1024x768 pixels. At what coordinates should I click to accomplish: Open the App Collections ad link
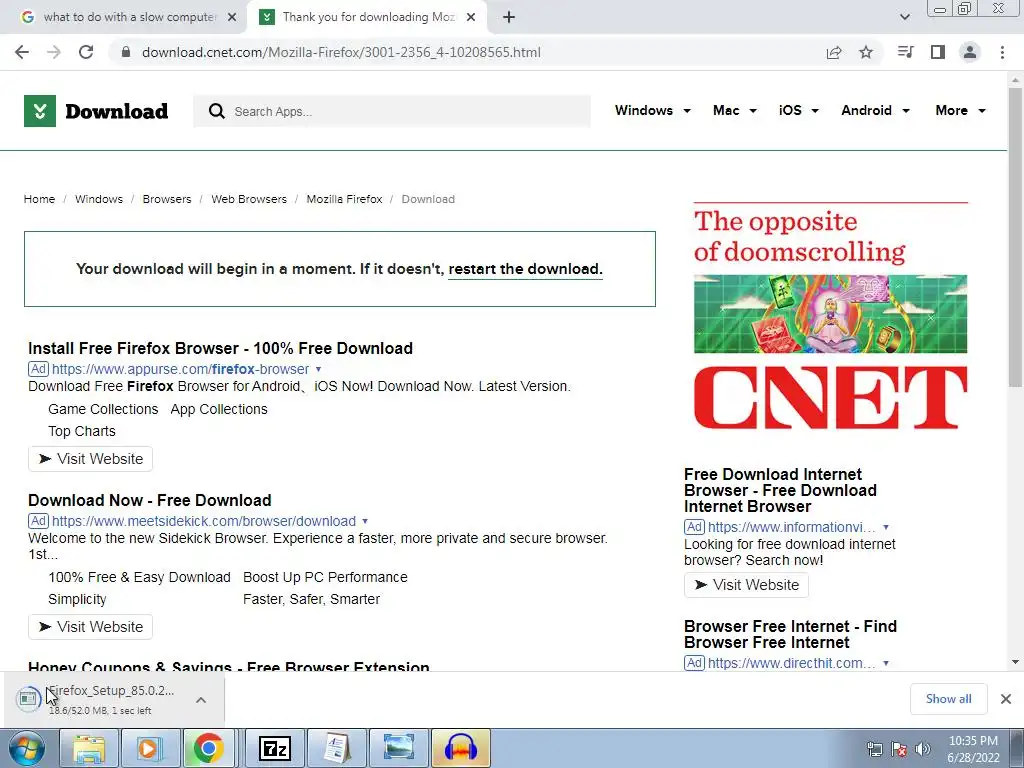[x=219, y=409]
